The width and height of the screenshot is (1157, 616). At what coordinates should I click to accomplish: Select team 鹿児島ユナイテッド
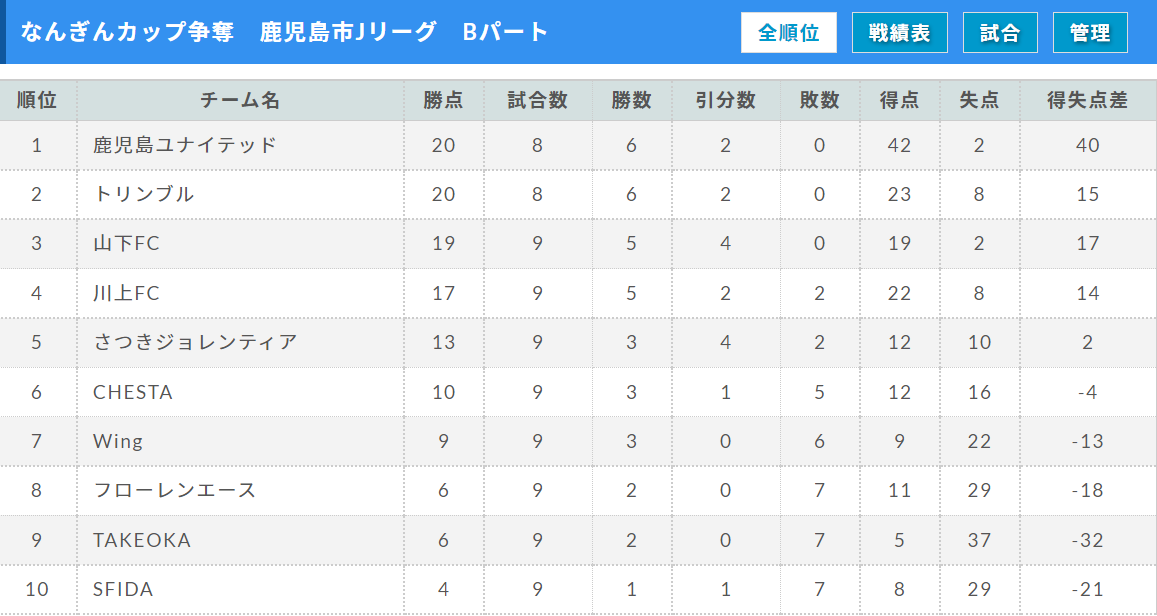pos(184,145)
